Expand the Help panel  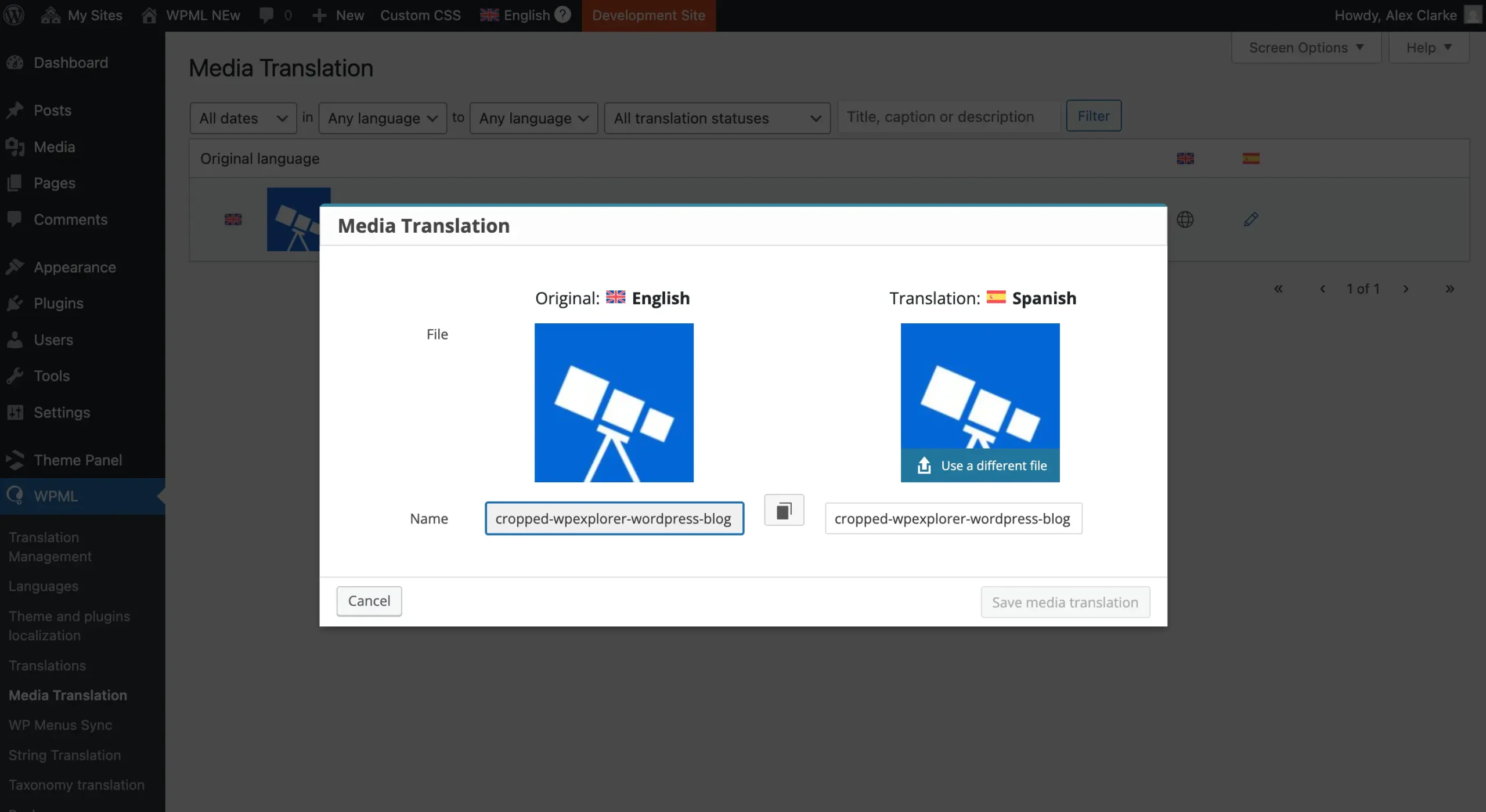pos(1429,48)
